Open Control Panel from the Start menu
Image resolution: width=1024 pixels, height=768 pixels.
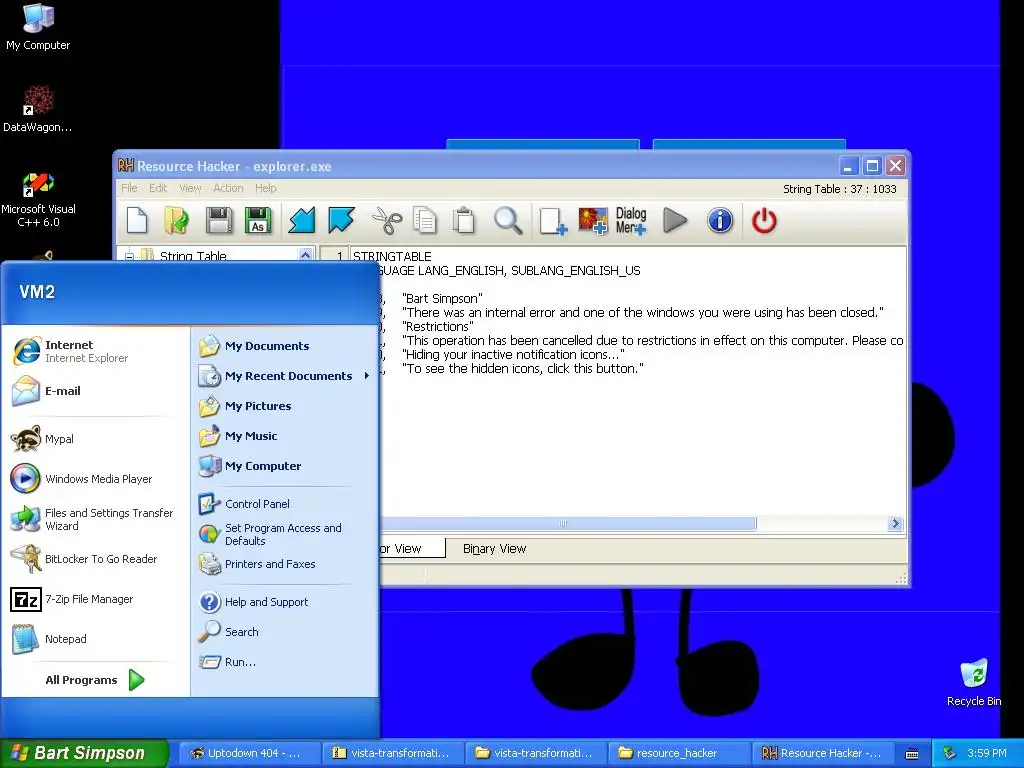[x=285, y=504]
